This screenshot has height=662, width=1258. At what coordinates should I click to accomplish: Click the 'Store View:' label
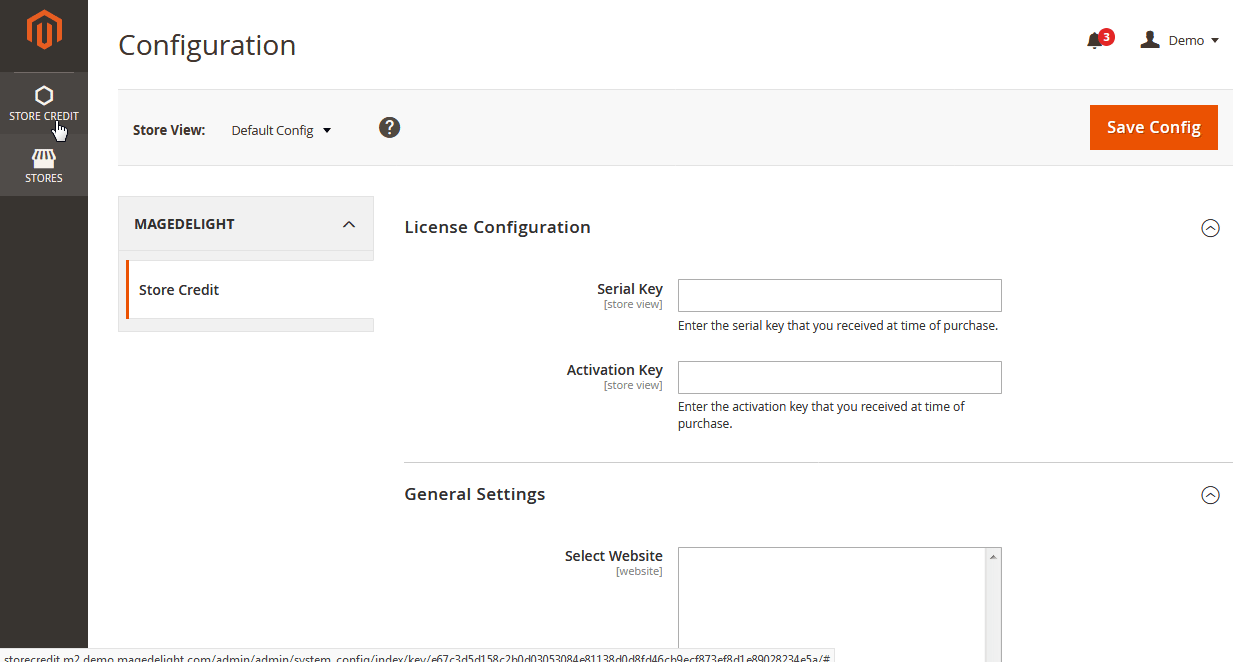[x=169, y=130]
